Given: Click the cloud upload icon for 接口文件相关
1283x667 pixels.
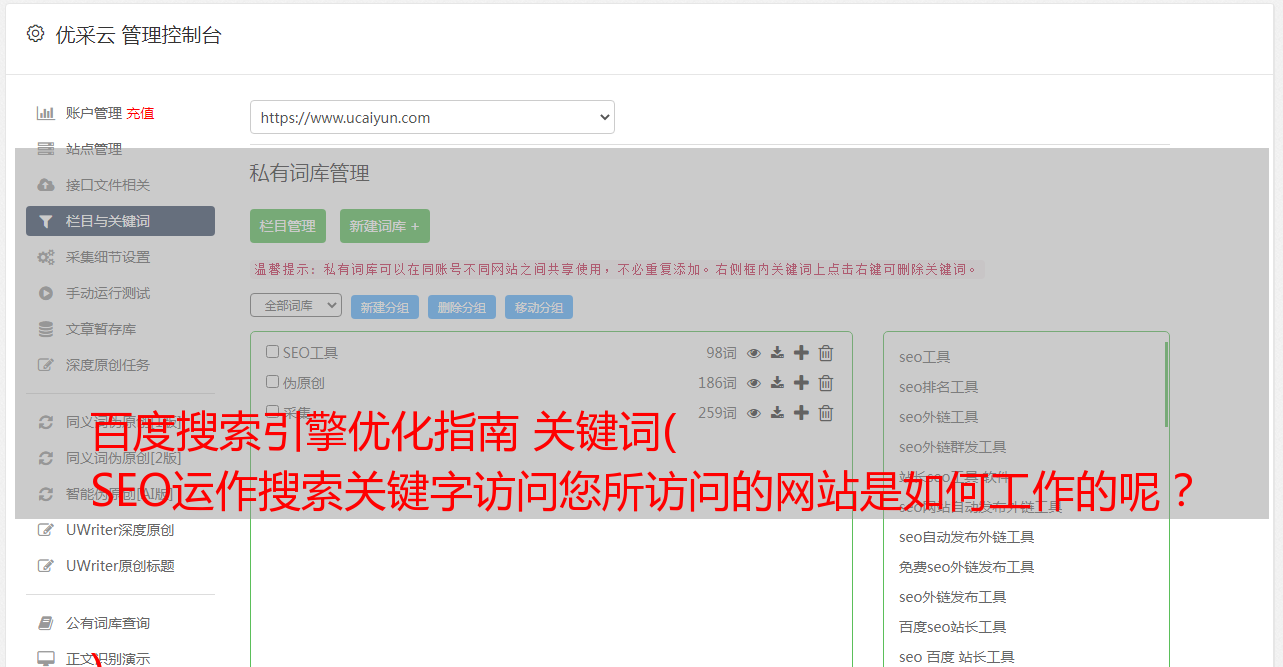Looking at the screenshot, I should 45,185.
